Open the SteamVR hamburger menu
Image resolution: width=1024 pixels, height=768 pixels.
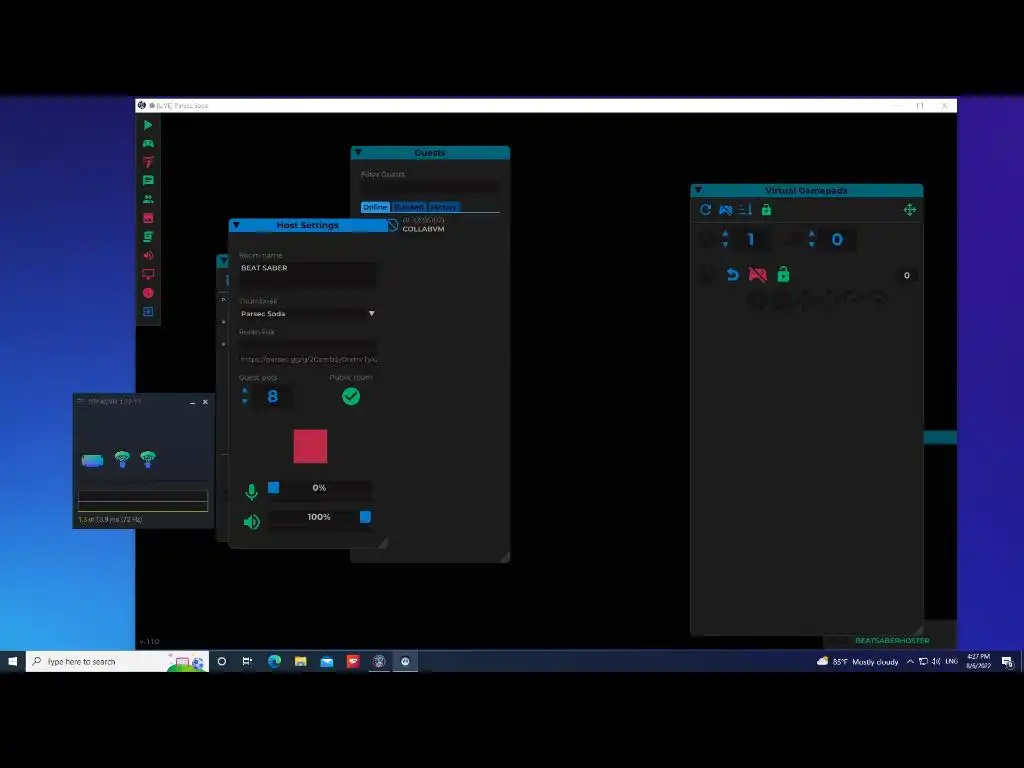click(x=80, y=402)
